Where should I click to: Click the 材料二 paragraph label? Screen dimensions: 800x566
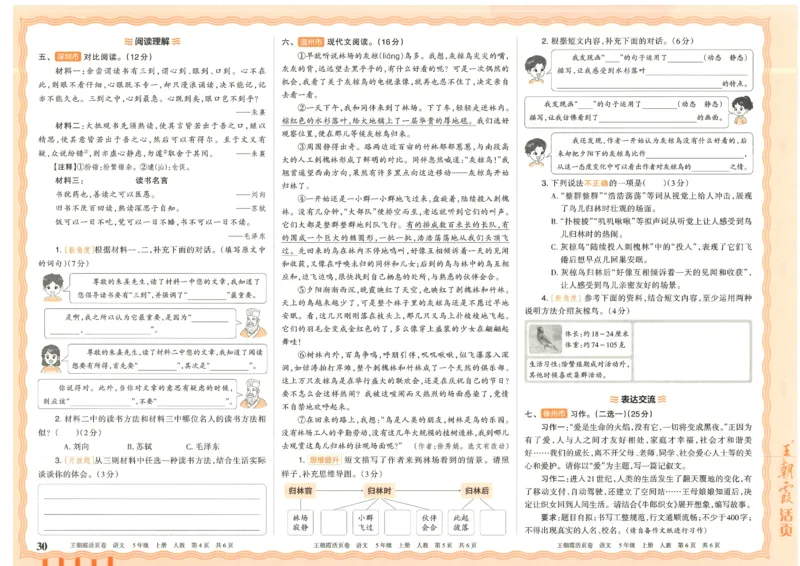68,126
